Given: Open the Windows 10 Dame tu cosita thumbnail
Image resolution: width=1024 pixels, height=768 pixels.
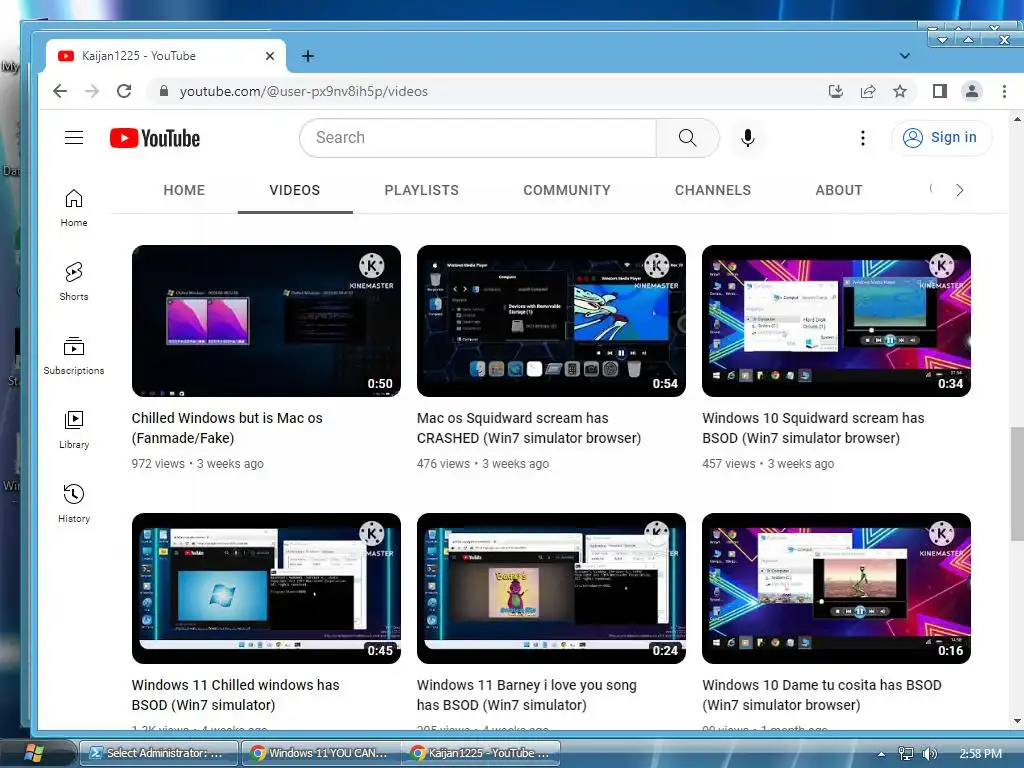Looking at the screenshot, I should point(836,588).
